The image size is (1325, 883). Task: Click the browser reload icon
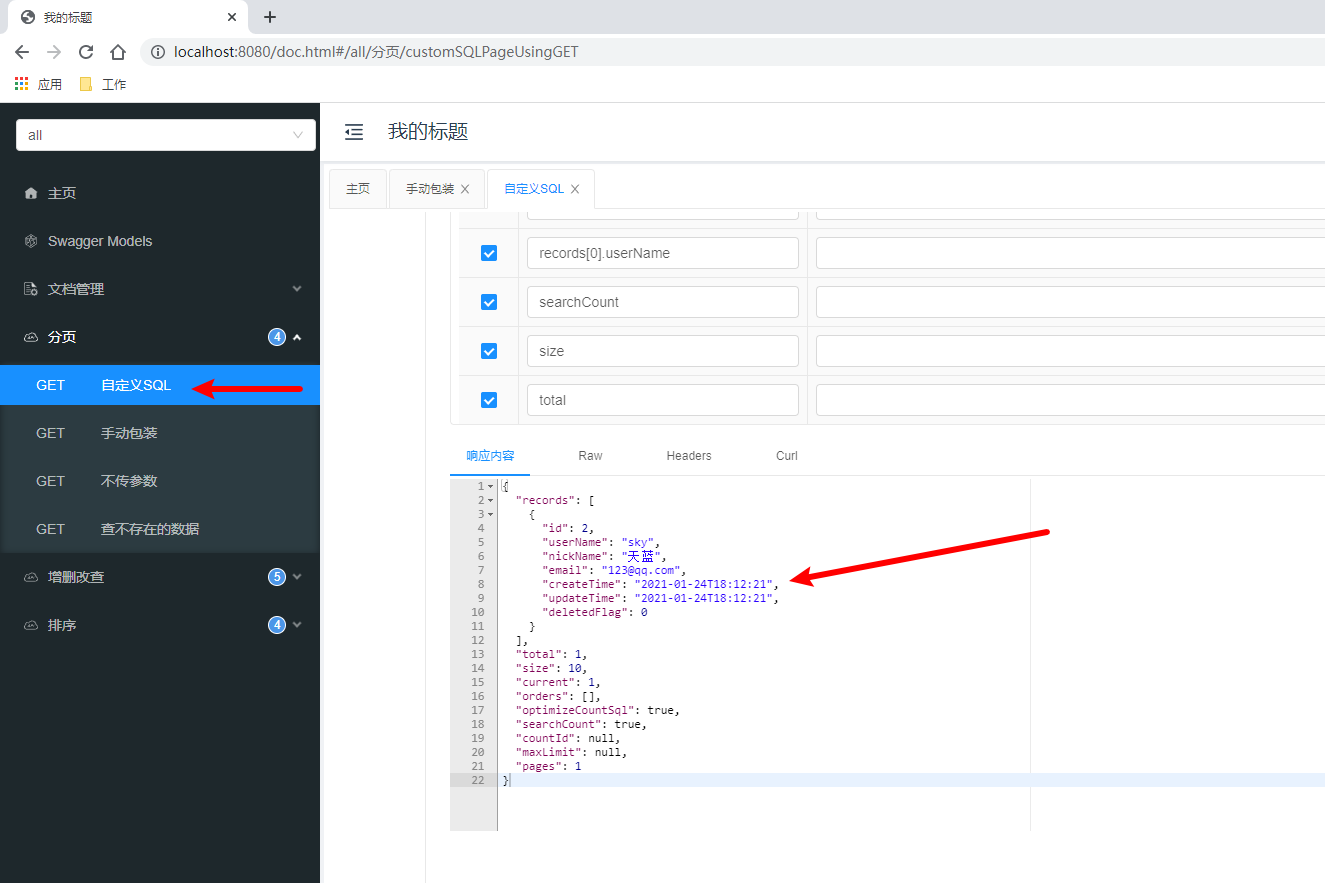coord(86,52)
